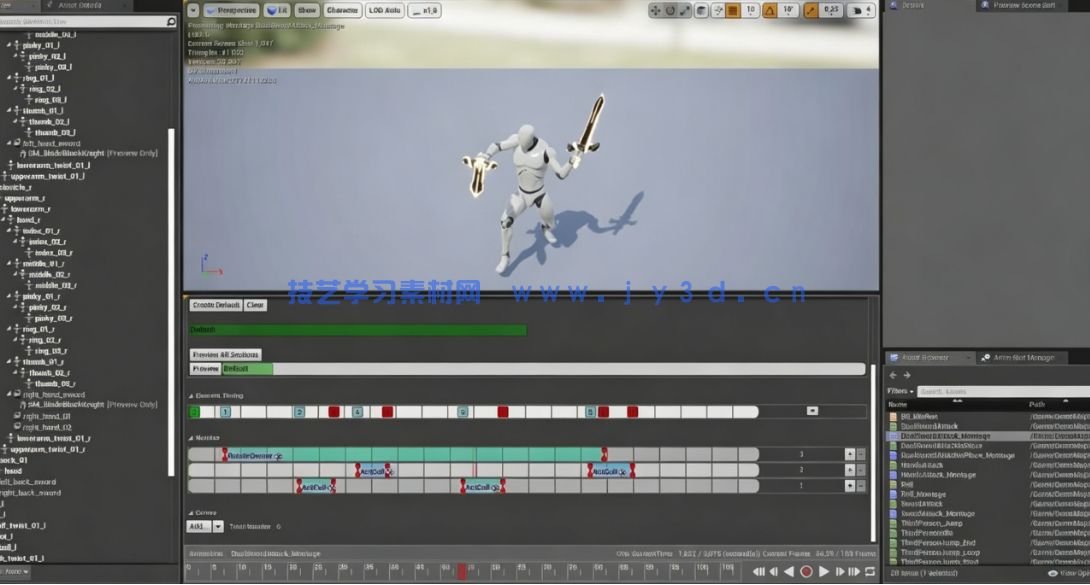Click the Preview All Sections button
Image resolution: width=1090 pixels, height=585 pixels.
pyautogui.click(x=225, y=354)
